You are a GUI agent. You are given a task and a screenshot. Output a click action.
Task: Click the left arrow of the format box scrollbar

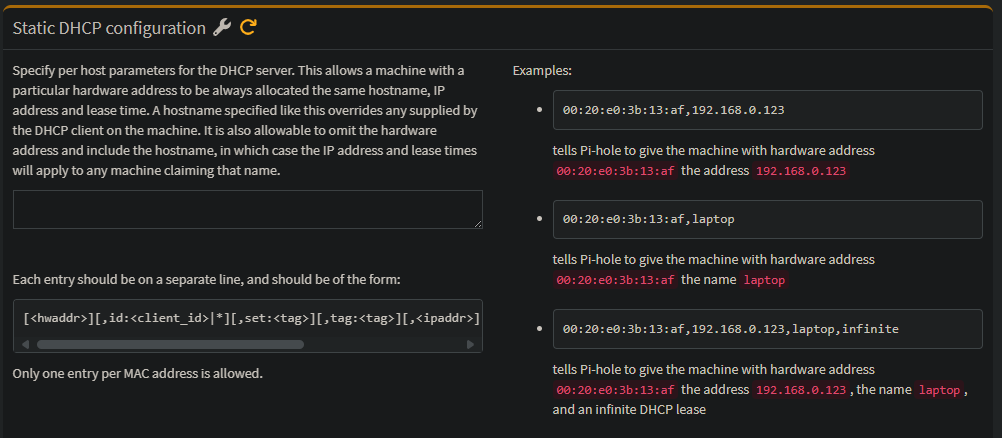(x=24, y=344)
